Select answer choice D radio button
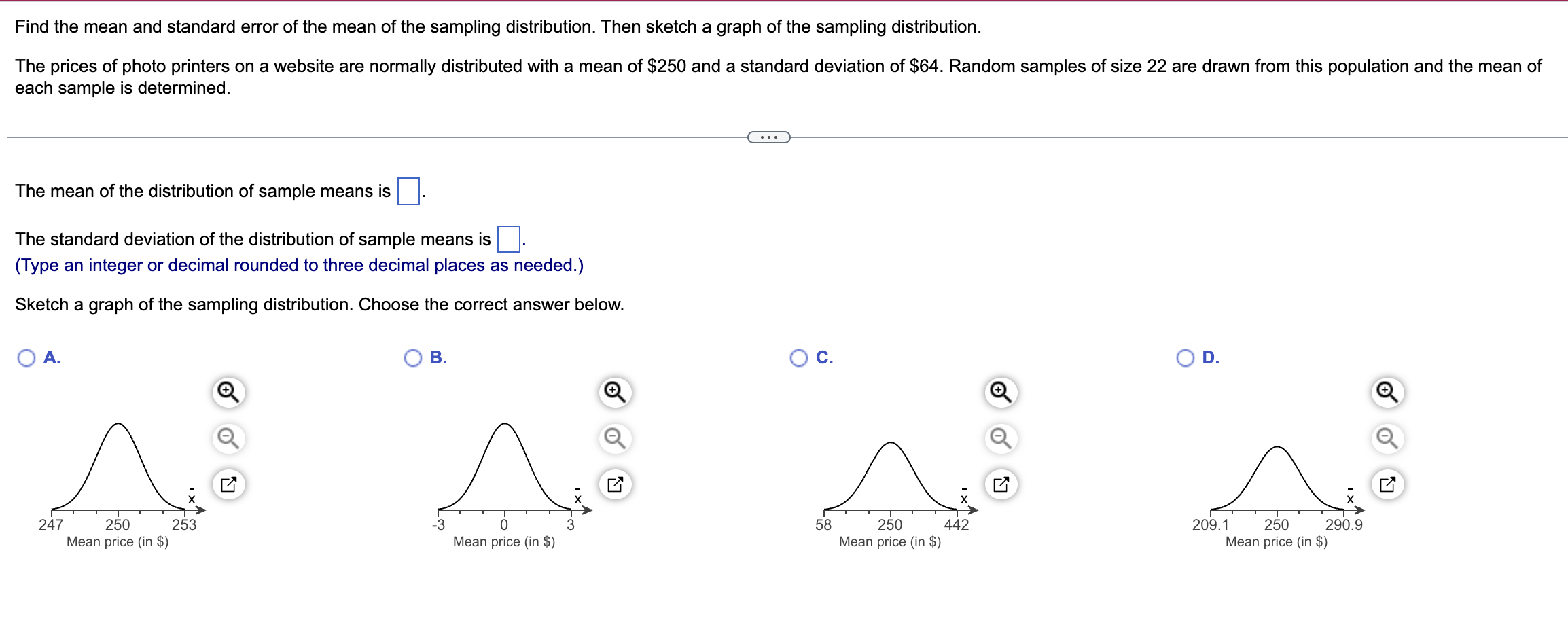This screenshot has height=625, width=1568. pos(1185,357)
